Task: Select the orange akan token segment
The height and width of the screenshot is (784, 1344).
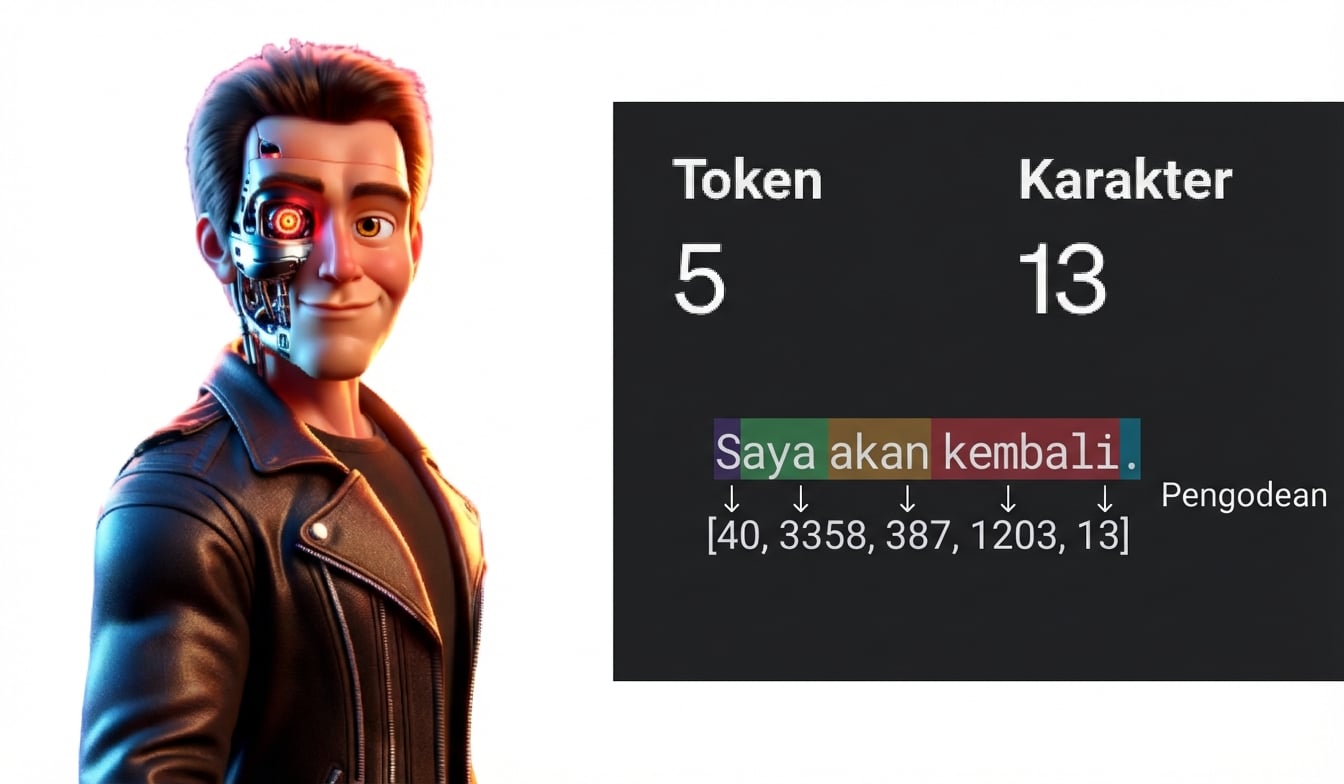Action: (880, 449)
